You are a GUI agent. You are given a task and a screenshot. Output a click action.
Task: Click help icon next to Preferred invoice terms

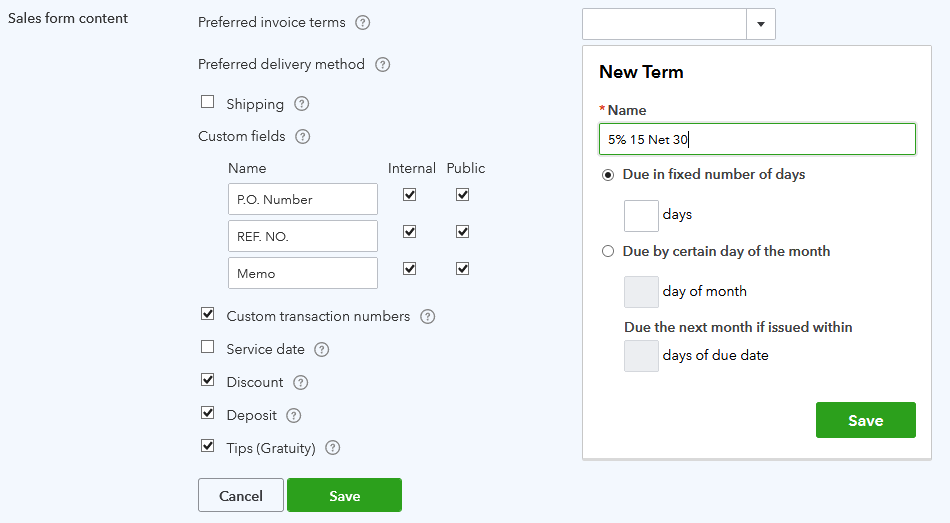tap(363, 23)
